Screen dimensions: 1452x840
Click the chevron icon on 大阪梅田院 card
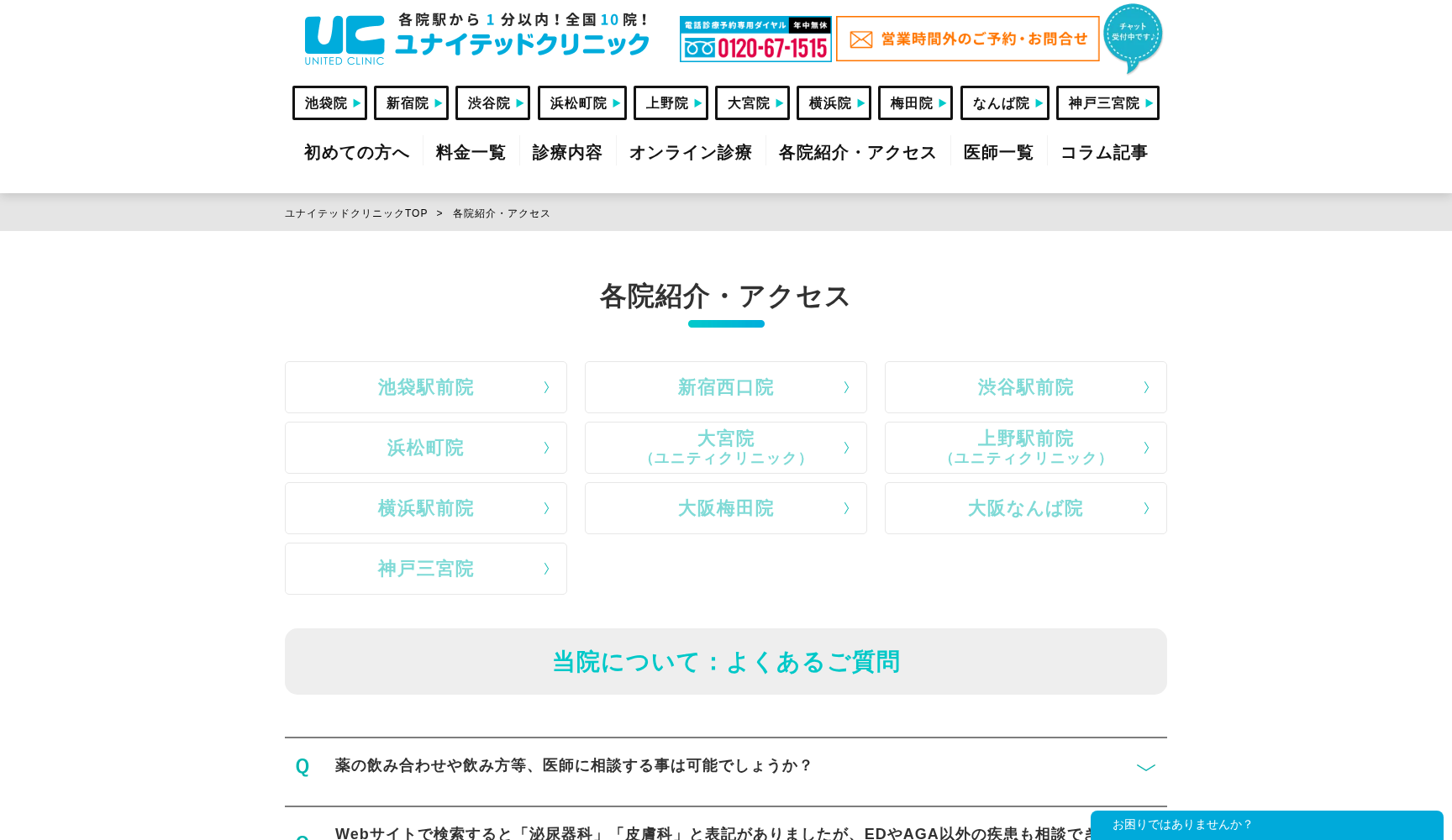(846, 508)
